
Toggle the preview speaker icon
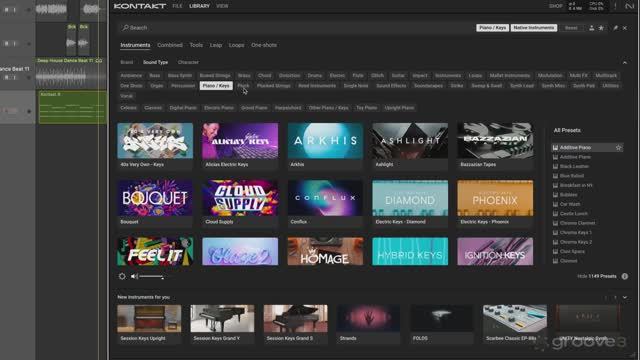pos(134,276)
